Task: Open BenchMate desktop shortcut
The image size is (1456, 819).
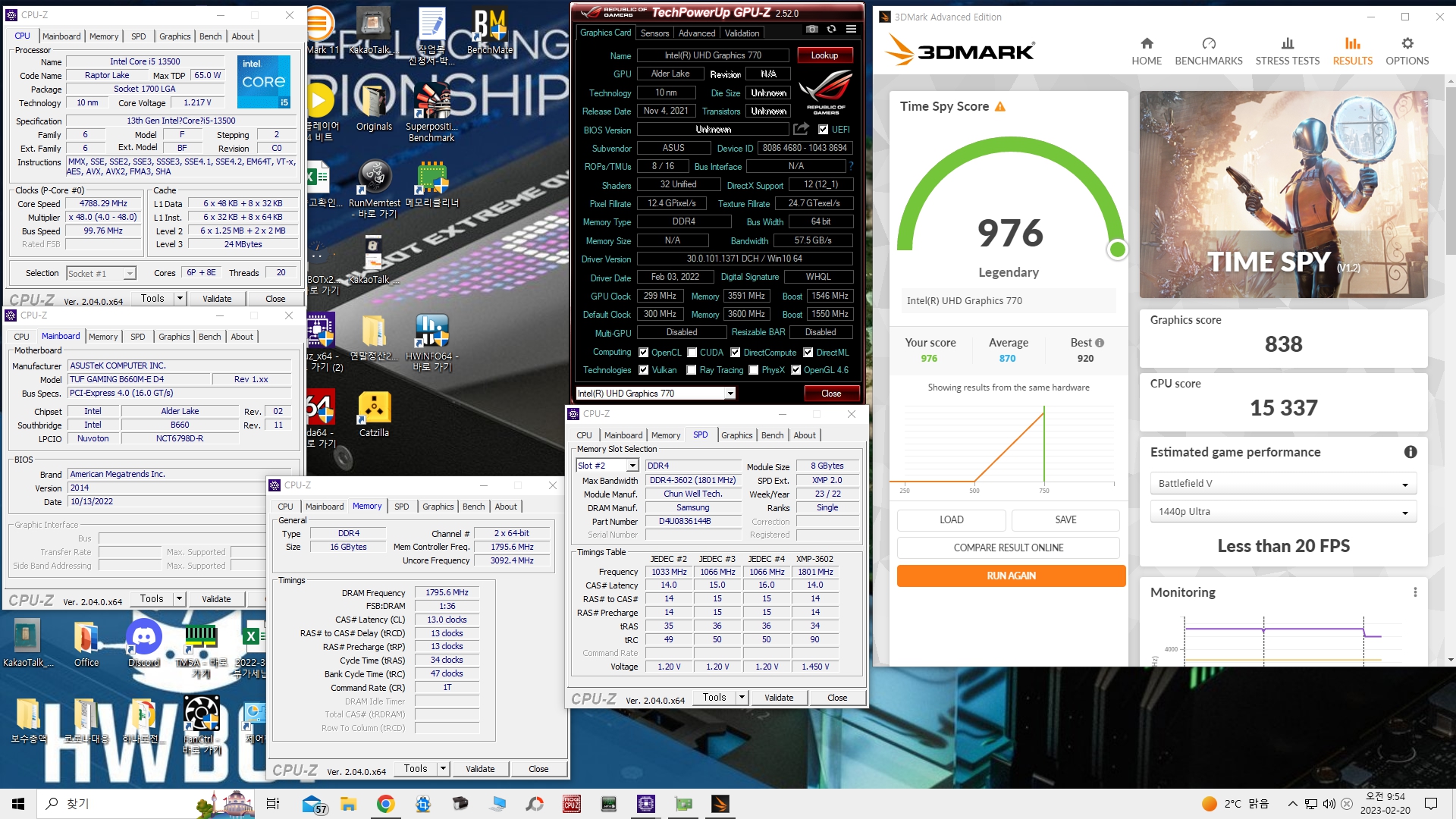Action: [489, 32]
